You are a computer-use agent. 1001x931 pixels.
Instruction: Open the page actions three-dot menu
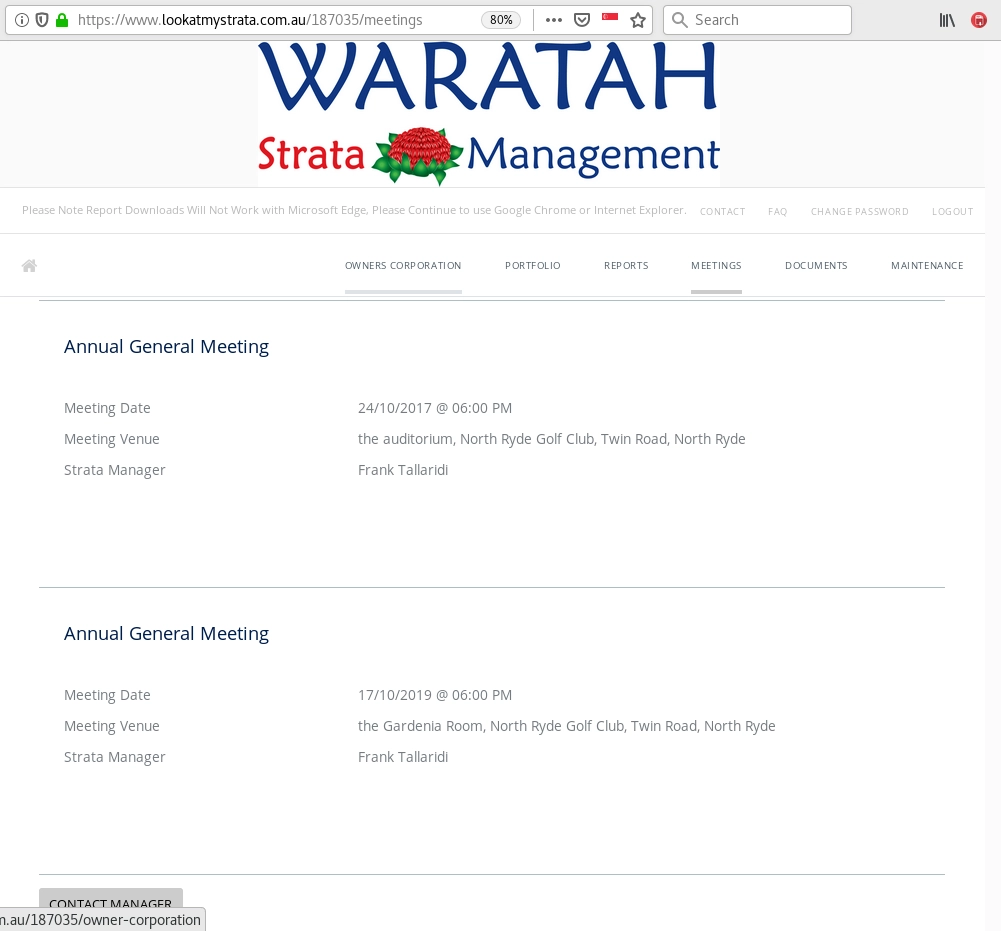click(x=553, y=20)
